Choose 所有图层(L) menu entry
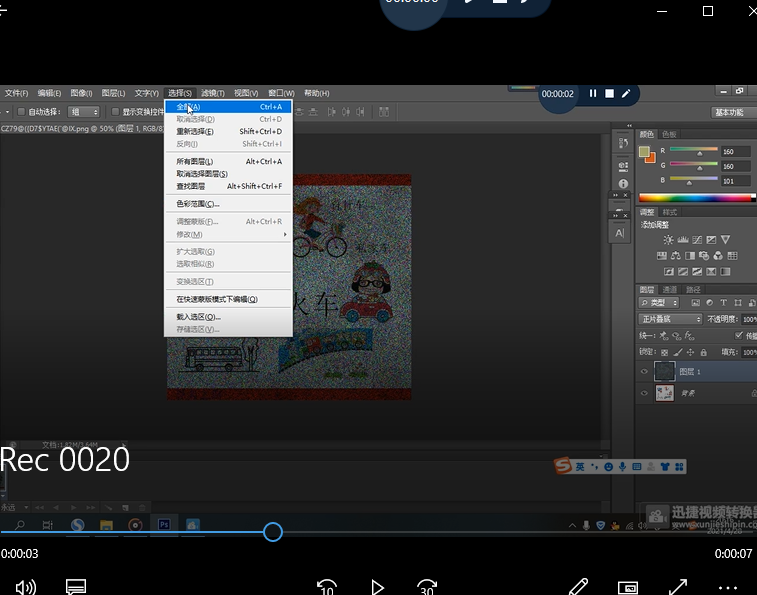 tap(228, 161)
